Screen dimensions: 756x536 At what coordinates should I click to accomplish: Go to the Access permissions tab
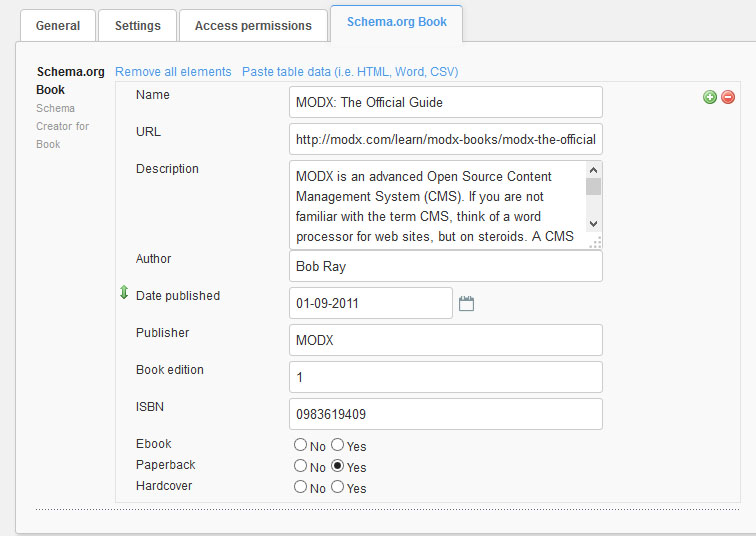(x=253, y=26)
